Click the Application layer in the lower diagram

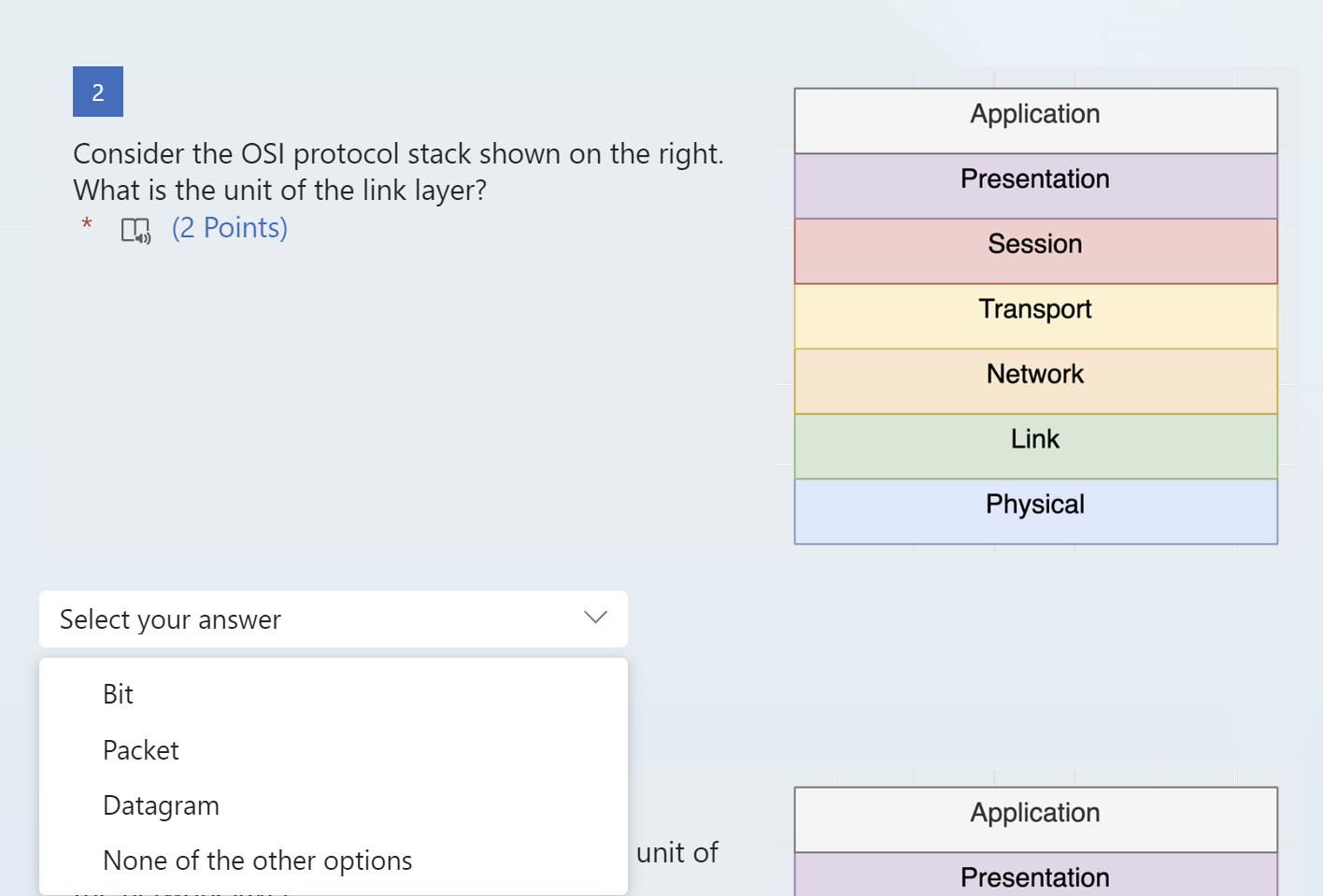click(x=1035, y=818)
